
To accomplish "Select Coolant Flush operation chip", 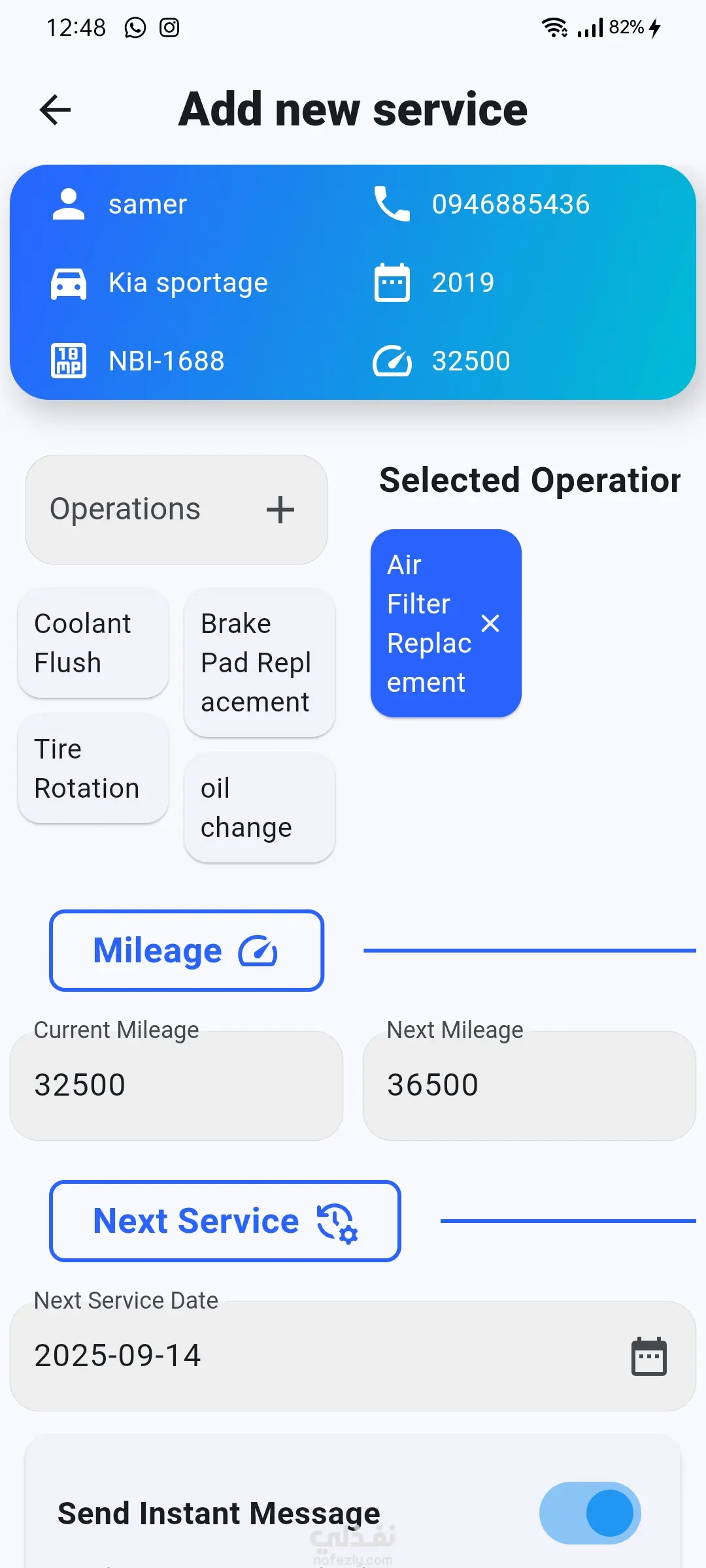I will tap(93, 643).
